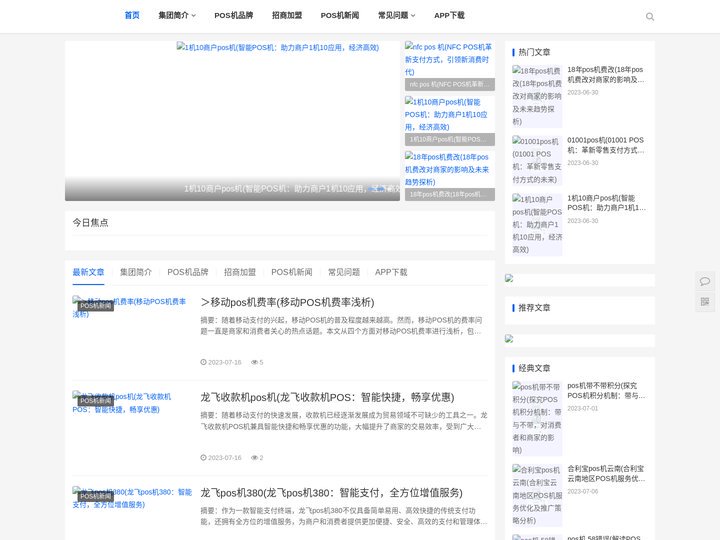This screenshot has height=540, width=720.
Task: Expand the 常见问题 dropdown in top navigation
Action: (397, 15)
